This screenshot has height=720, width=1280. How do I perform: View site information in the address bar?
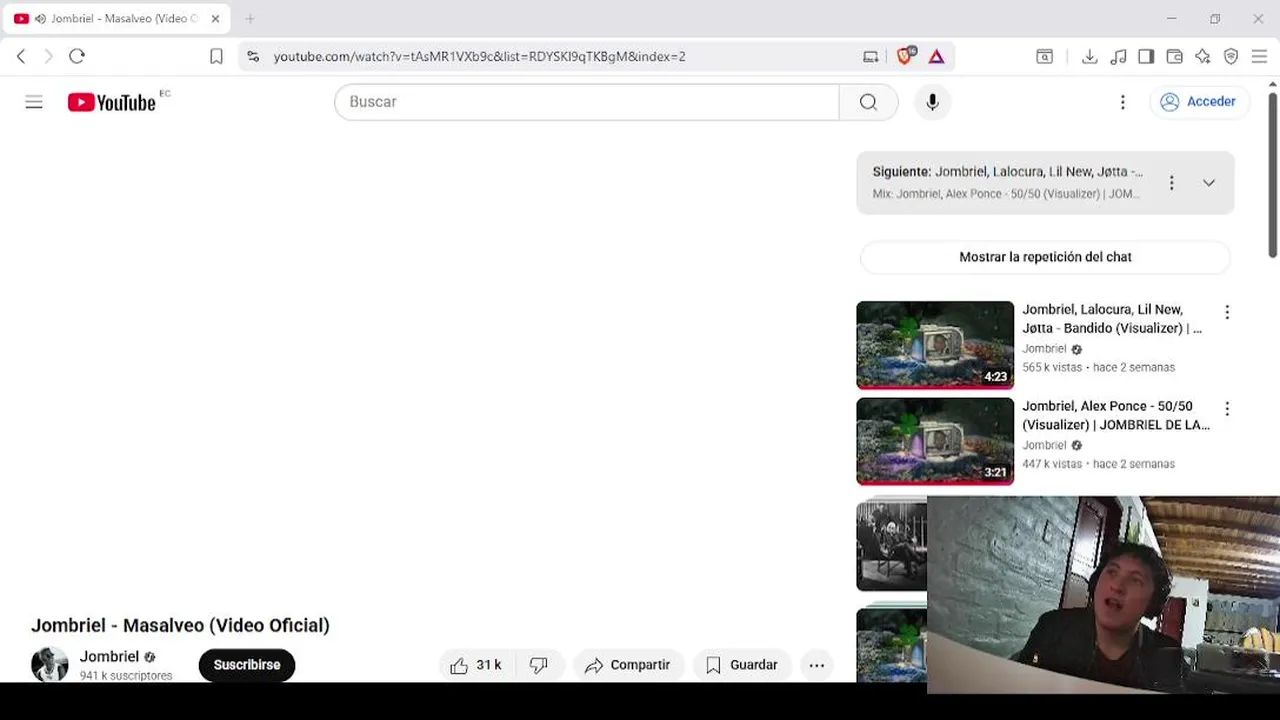click(x=253, y=56)
